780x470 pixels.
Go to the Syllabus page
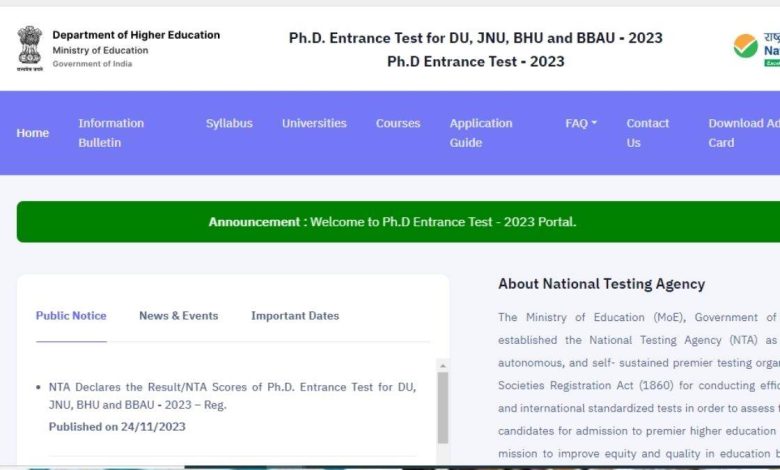[x=229, y=123]
